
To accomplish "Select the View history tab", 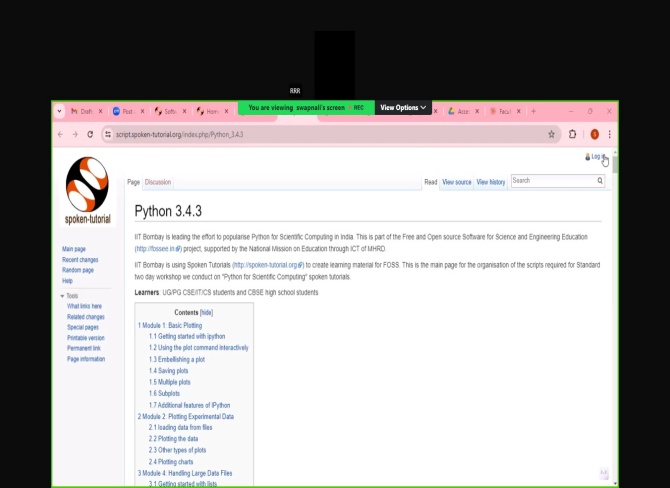I will tap(491, 182).
